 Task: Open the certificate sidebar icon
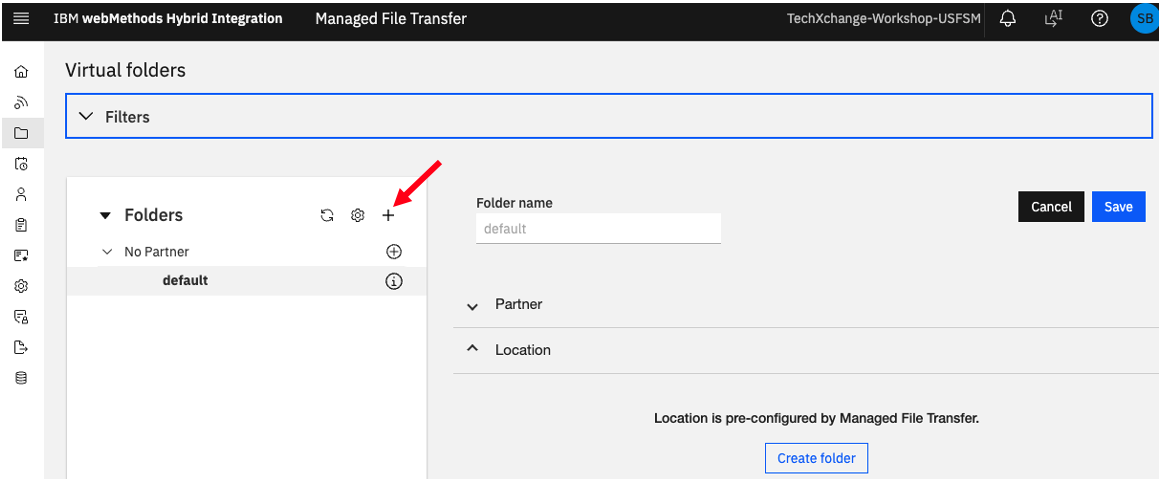click(x=21, y=255)
